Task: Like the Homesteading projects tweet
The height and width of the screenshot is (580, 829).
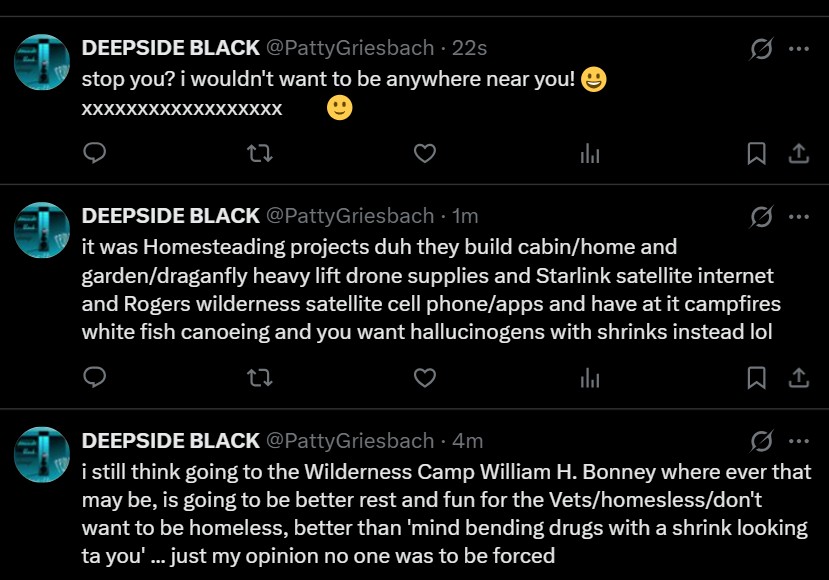Action: coord(425,377)
